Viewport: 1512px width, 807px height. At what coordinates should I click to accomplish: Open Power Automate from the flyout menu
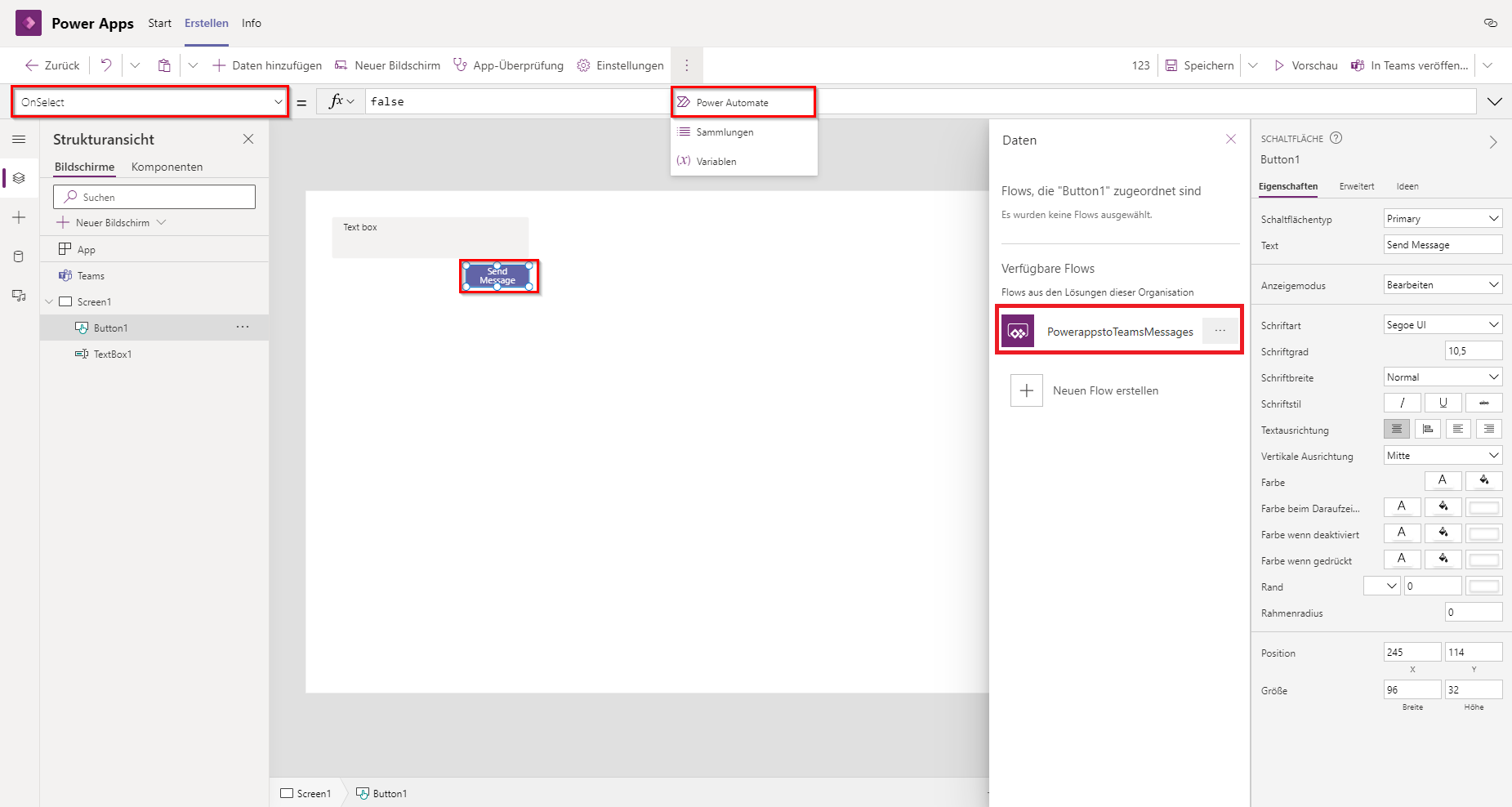click(731, 101)
